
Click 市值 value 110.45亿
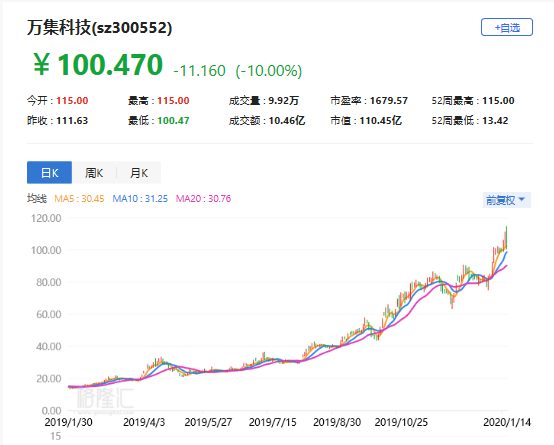[x=381, y=121]
